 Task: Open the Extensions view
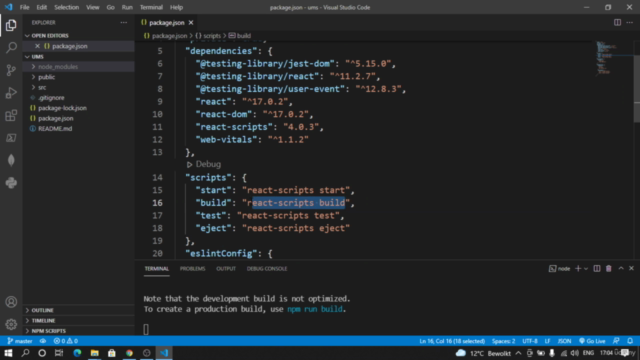pyautogui.click(x=11, y=116)
